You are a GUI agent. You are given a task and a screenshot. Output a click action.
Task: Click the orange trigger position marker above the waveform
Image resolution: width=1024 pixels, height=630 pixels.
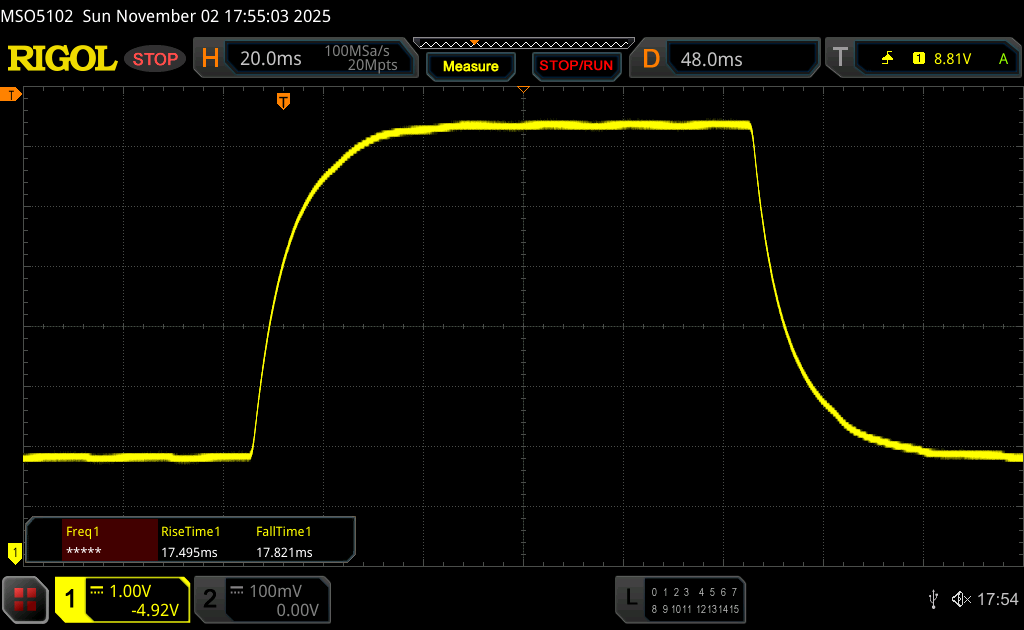[x=284, y=100]
